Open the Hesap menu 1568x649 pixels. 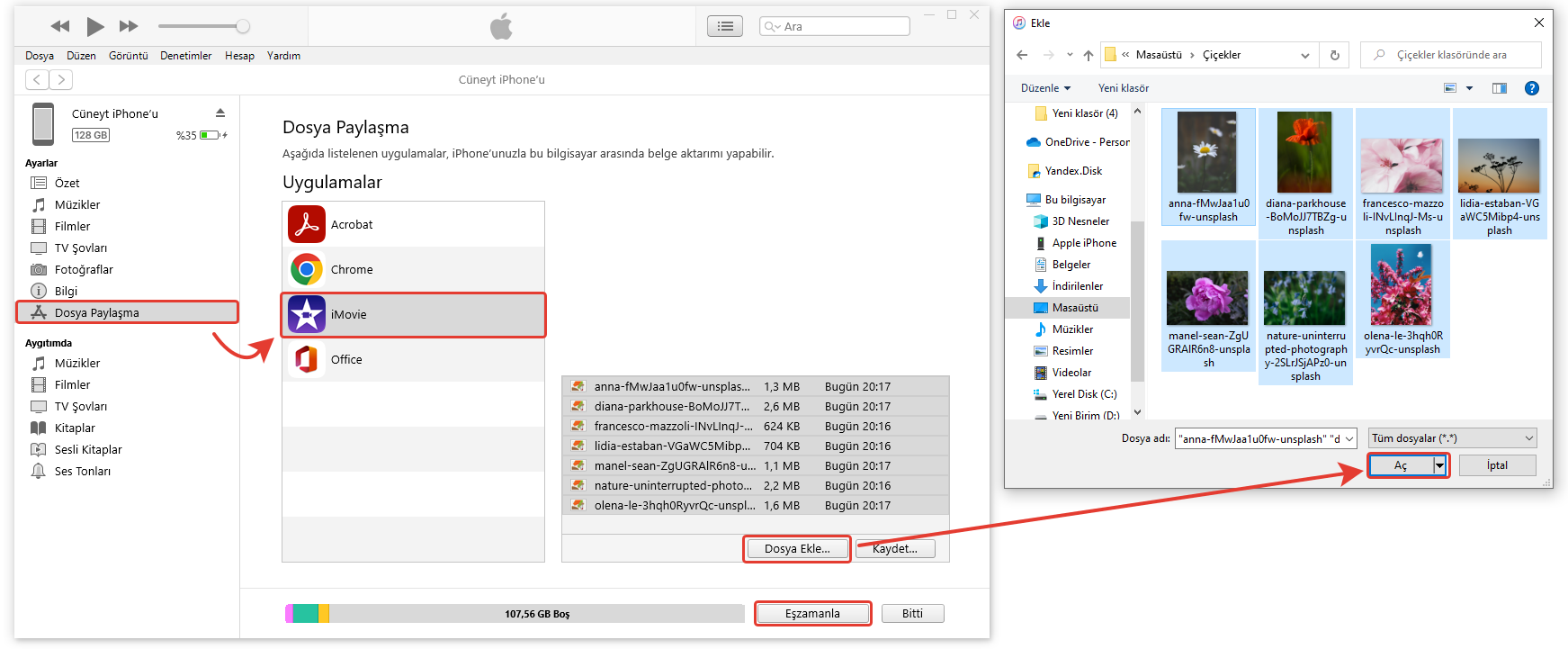coord(239,56)
